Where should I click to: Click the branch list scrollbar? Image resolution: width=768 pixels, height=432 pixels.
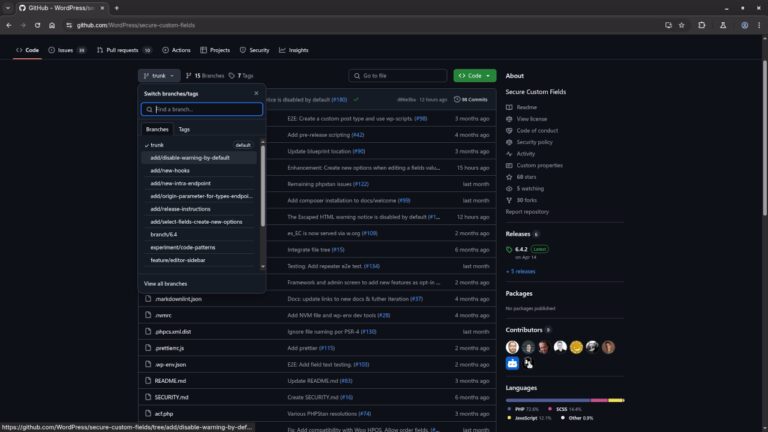click(263, 186)
